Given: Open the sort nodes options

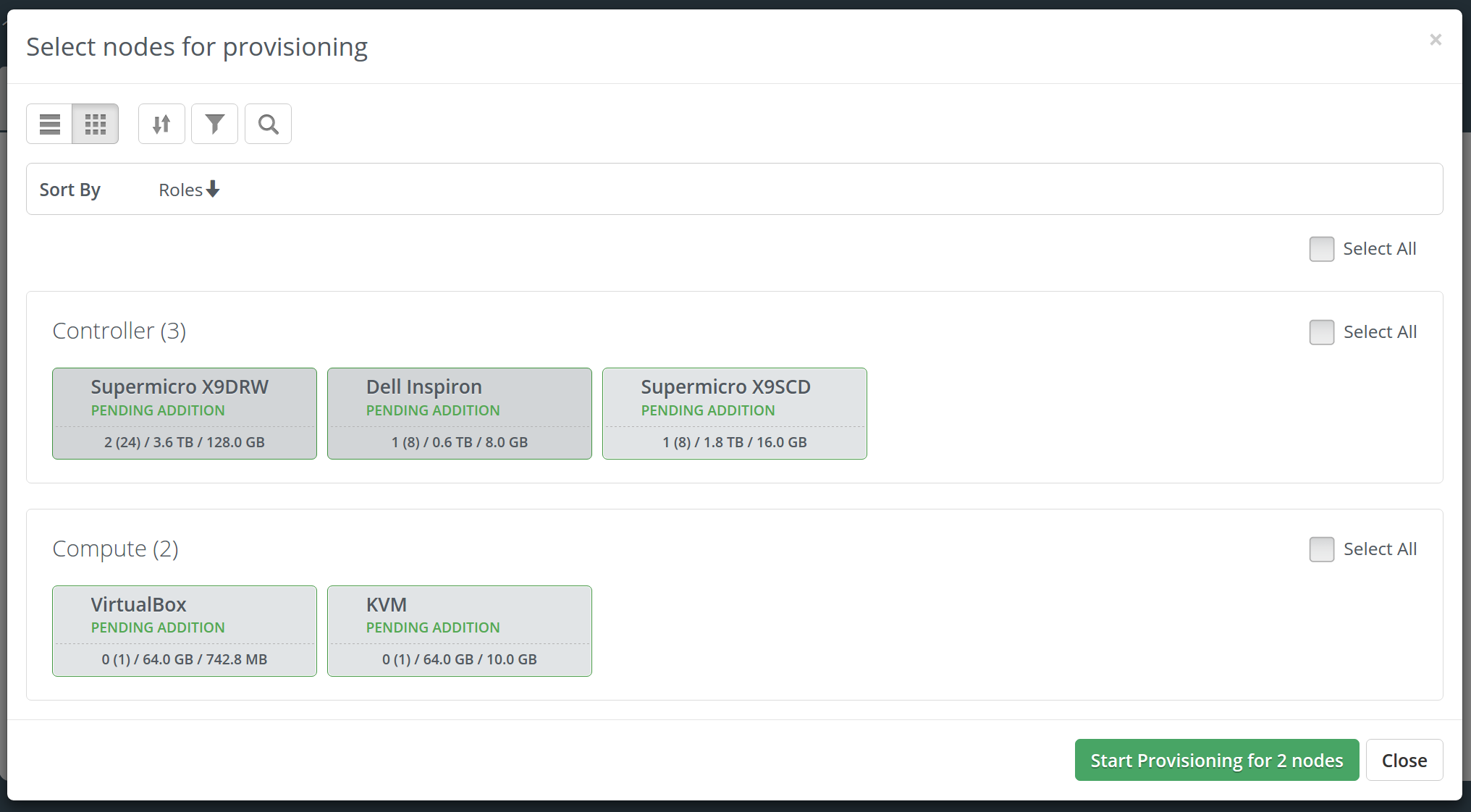Looking at the screenshot, I should [161, 124].
